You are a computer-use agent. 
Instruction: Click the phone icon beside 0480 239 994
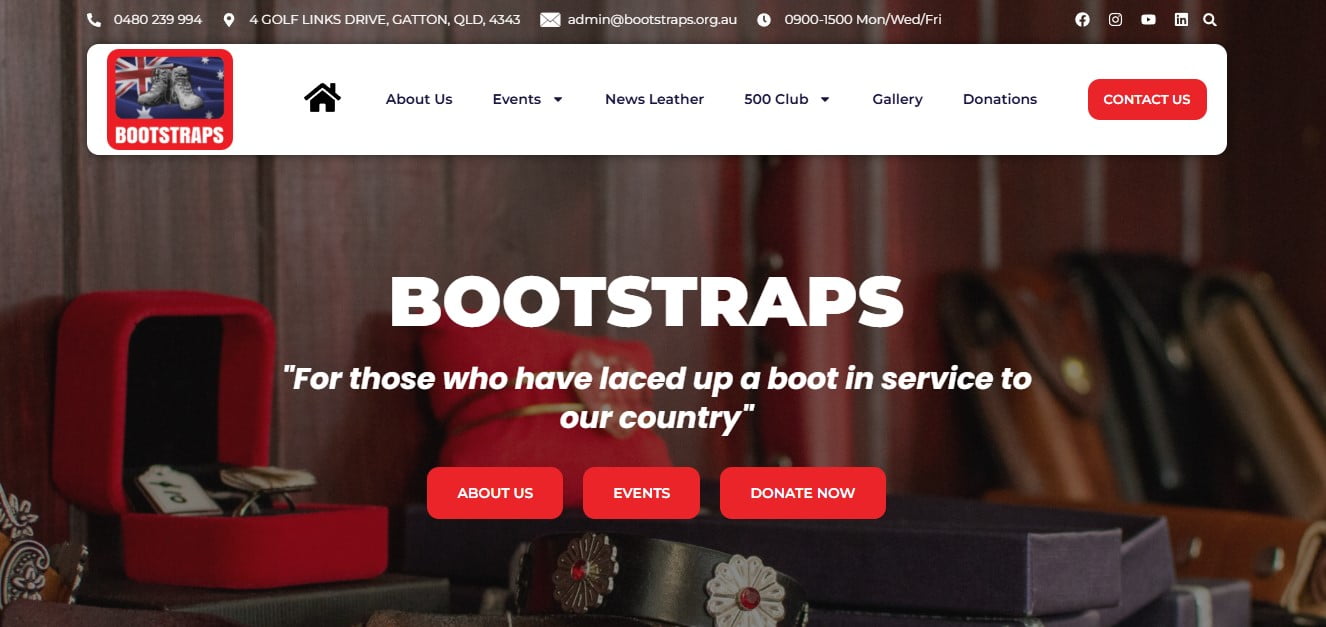[94, 19]
